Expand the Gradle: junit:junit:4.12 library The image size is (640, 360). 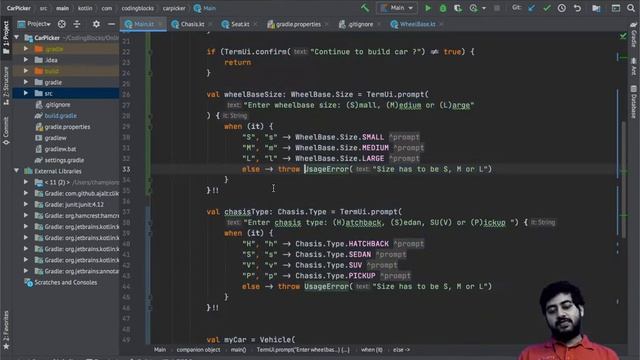pyautogui.click(x=26, y=204)
